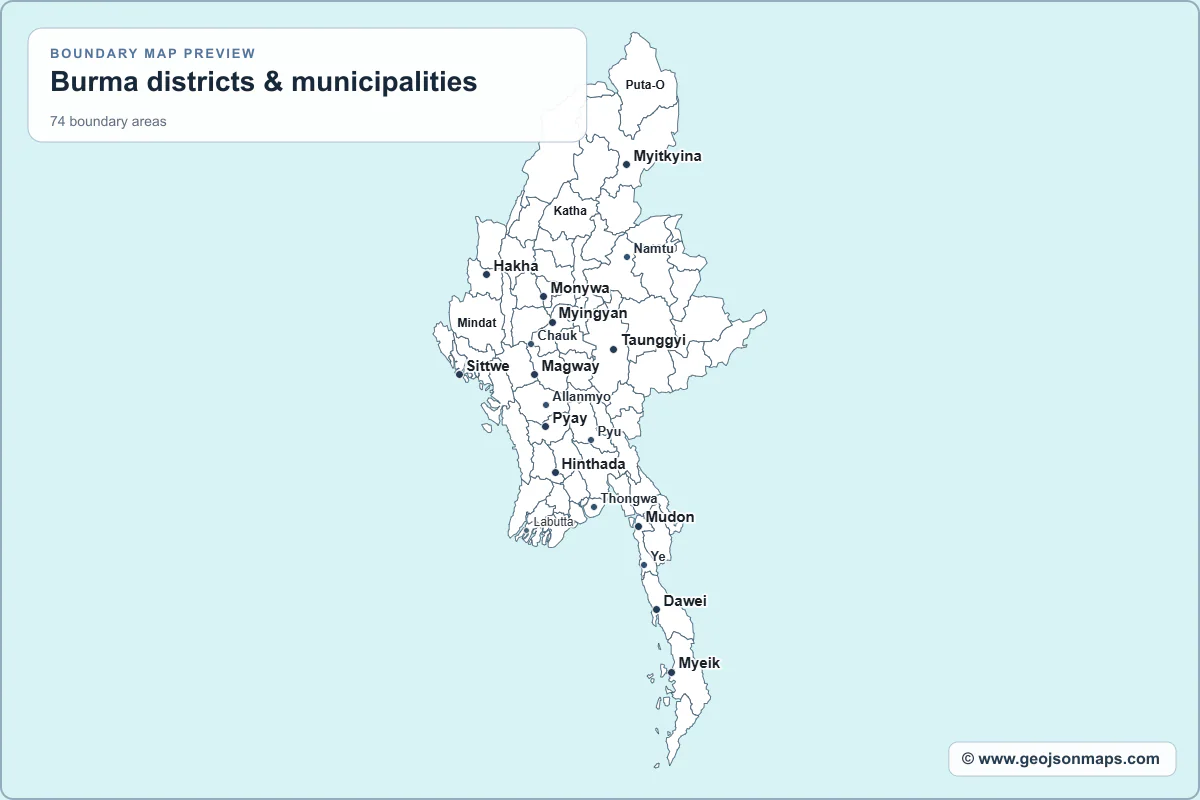
Task: Select the Chauk marker dot
Action: [531, 344]
